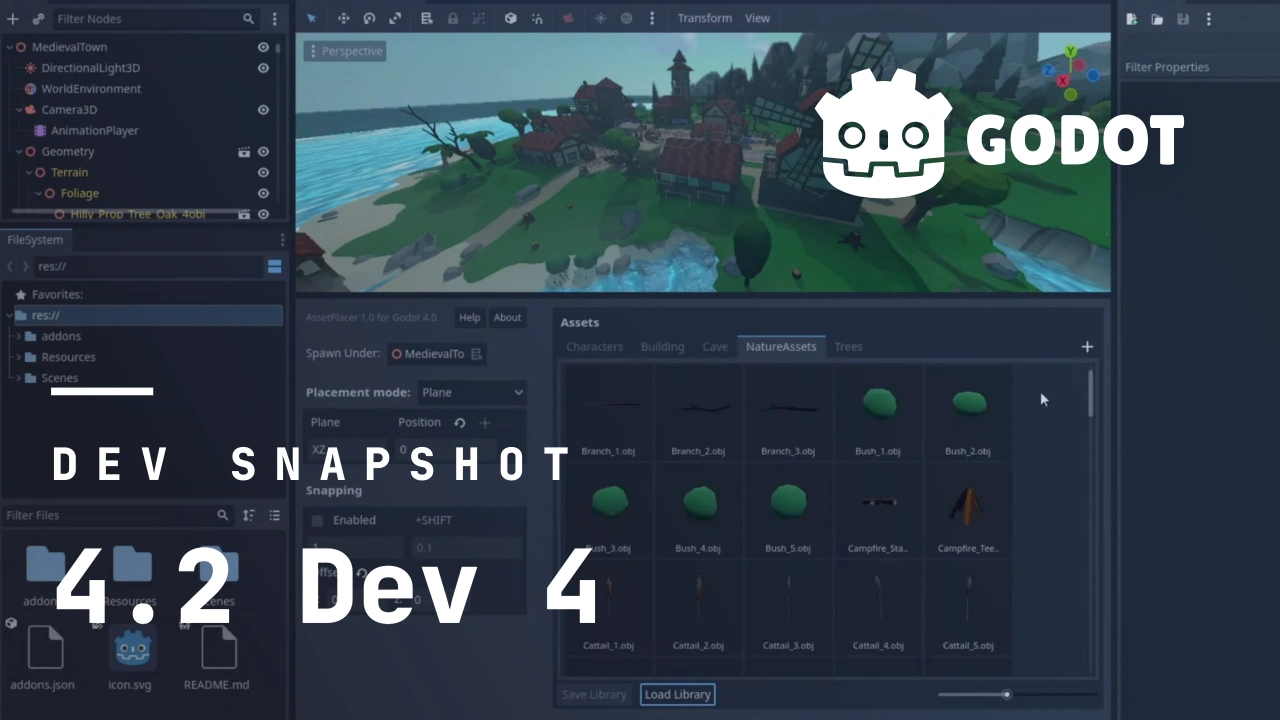Click the load resource folder icon in Inspector
1280x720 pixels.
pyautogui.click(x=1157, y=19)
